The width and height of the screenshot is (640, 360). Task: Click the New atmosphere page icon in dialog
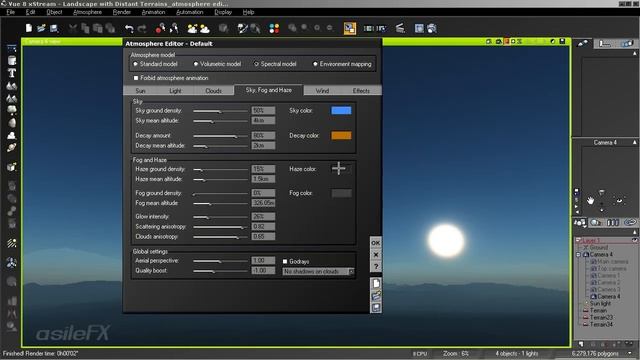(376, 283)
